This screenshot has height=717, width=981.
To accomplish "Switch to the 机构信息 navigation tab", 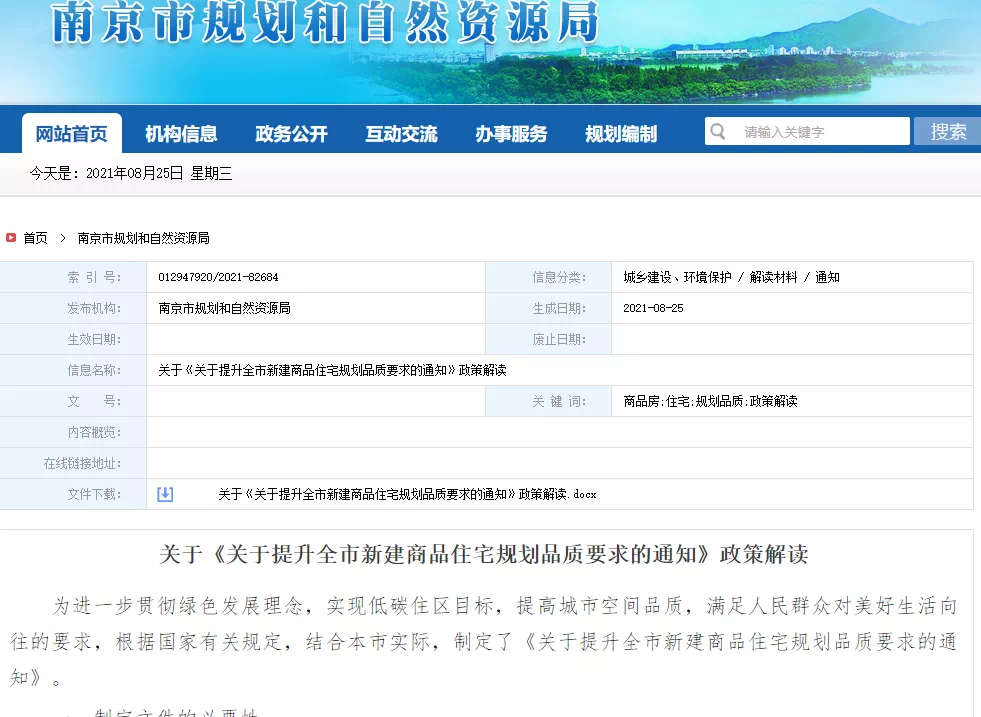I will pyautogui.click(x=181, y=134).
